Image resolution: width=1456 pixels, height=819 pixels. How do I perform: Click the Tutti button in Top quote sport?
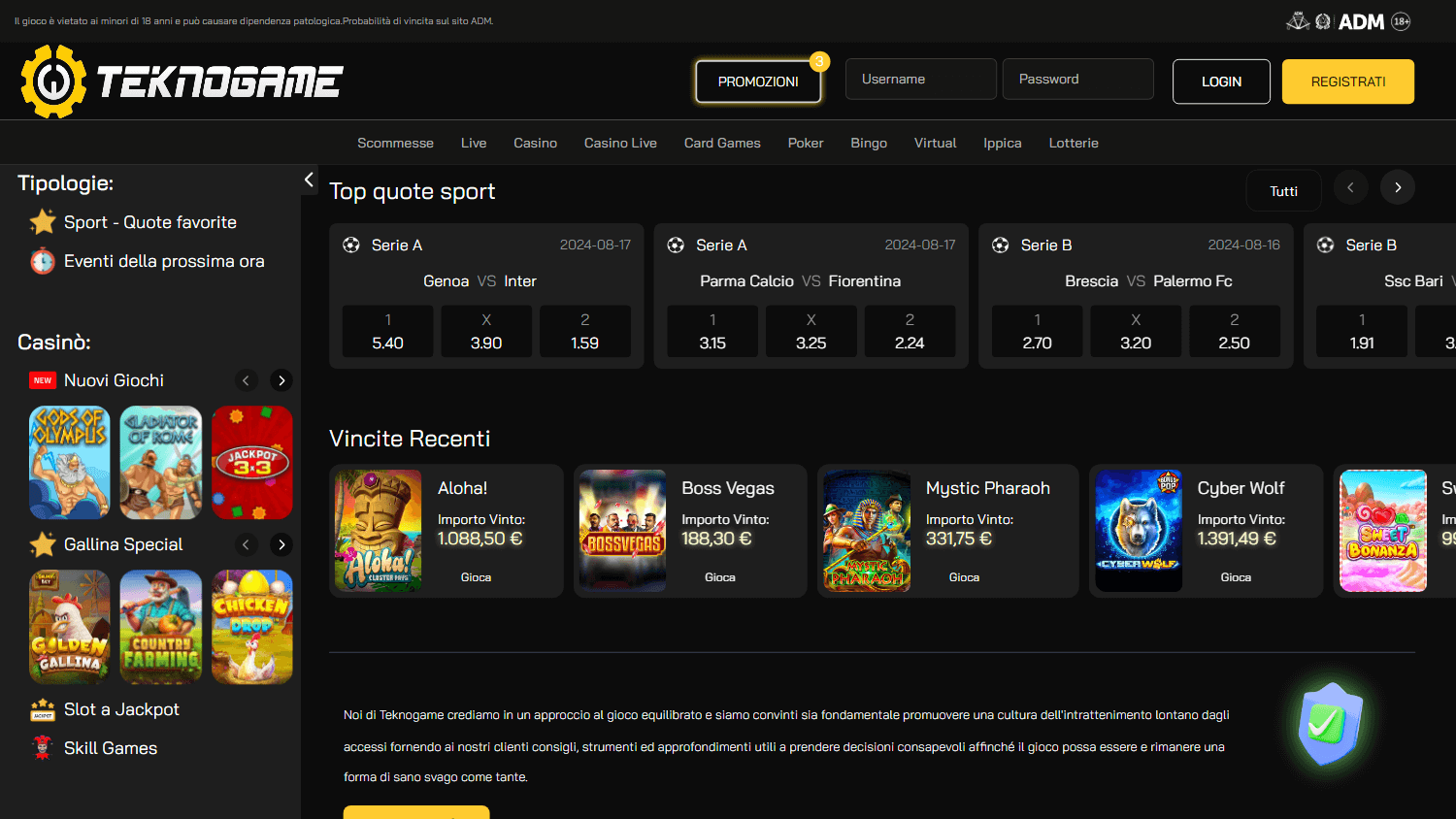pyautogui.click(x=1283, y=191)
